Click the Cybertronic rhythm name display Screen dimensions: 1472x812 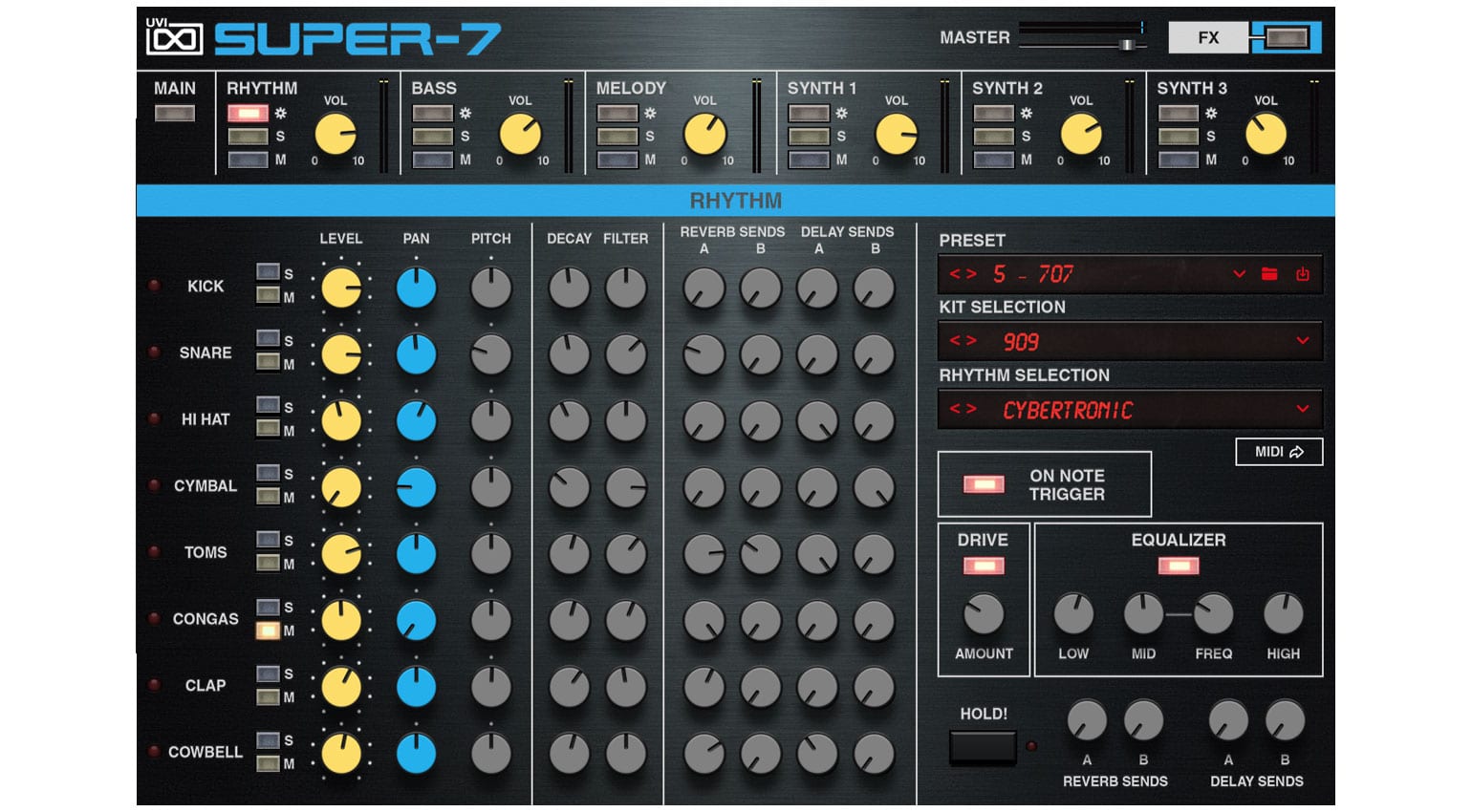click(x=1068, y=410)
